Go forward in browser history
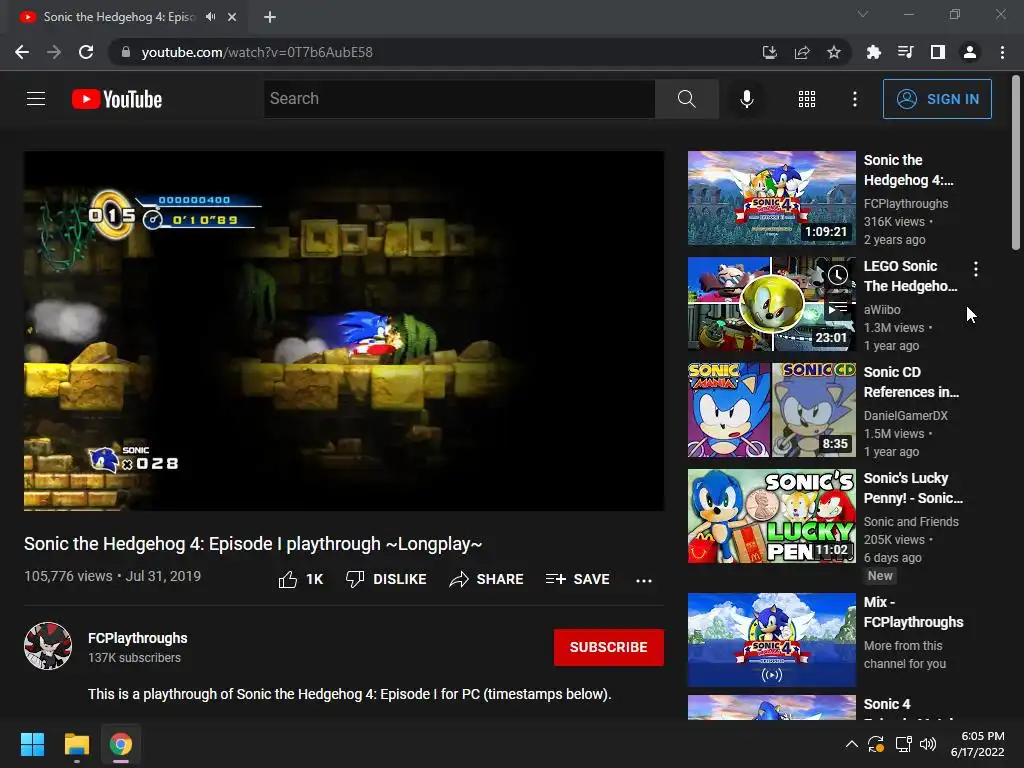 [54, 52]
